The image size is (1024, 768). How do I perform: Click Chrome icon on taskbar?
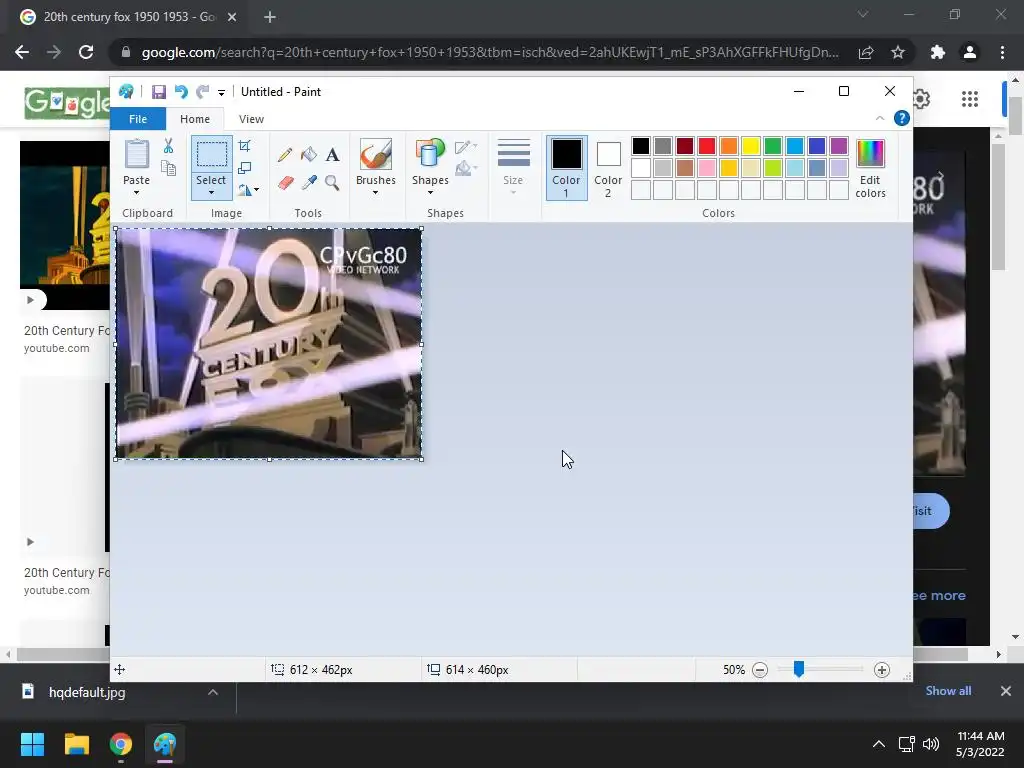[121, 744]
